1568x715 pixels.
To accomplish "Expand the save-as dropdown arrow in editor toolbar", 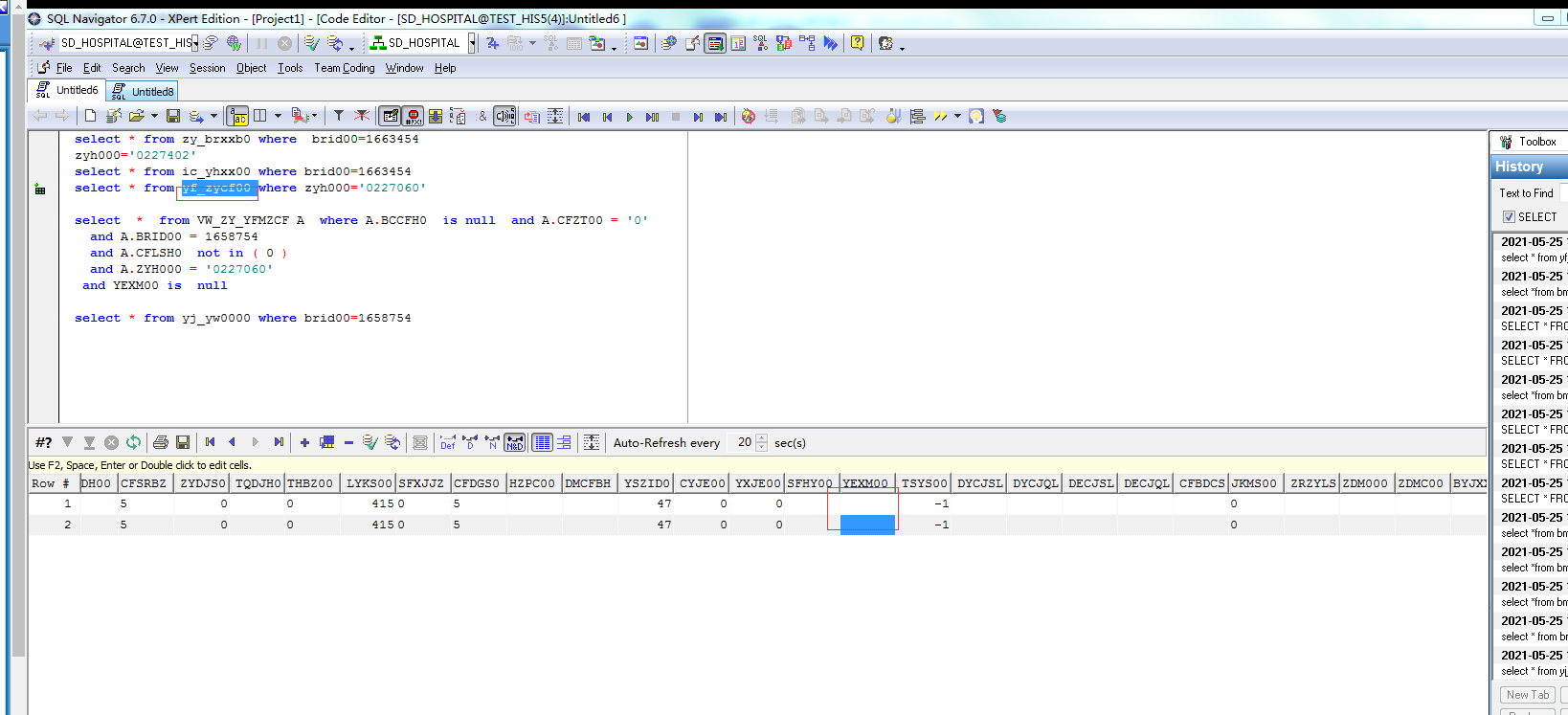I will tap(213, 116).
